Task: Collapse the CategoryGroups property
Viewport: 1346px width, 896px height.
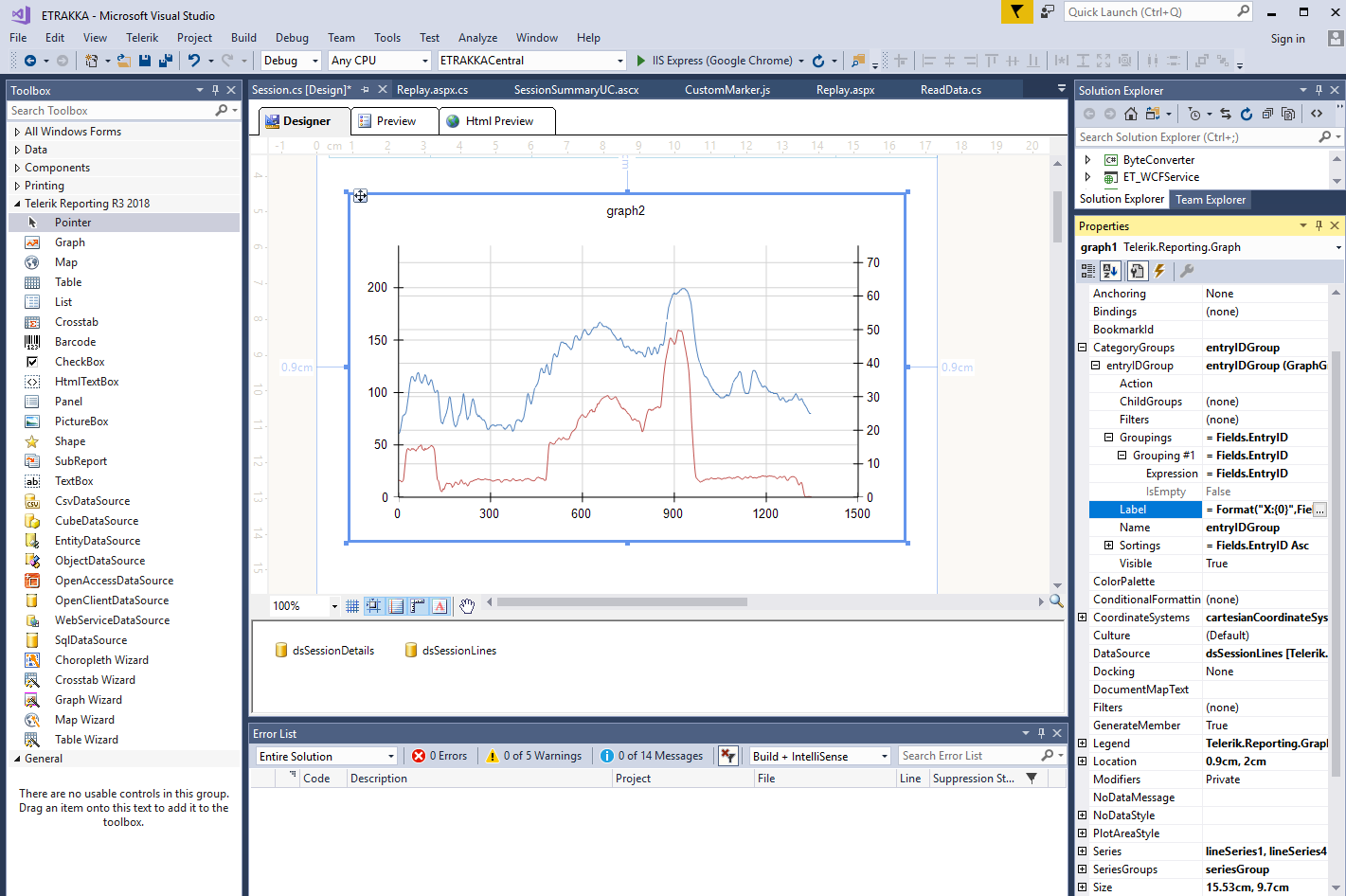Action: pyautogui.click(x=1083, y=348)
